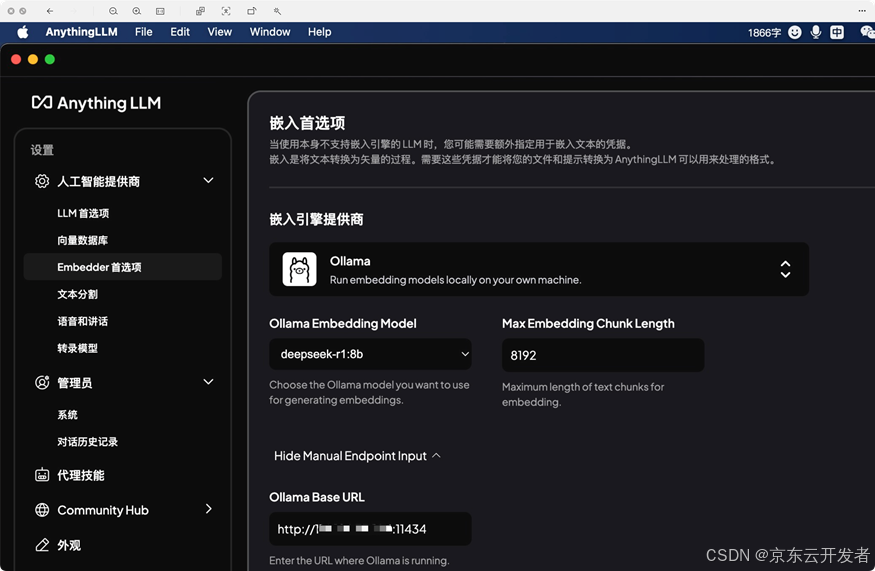Open the AnythingLLM app menu
This screenshot has height=571, width=875.
[81, 32]
